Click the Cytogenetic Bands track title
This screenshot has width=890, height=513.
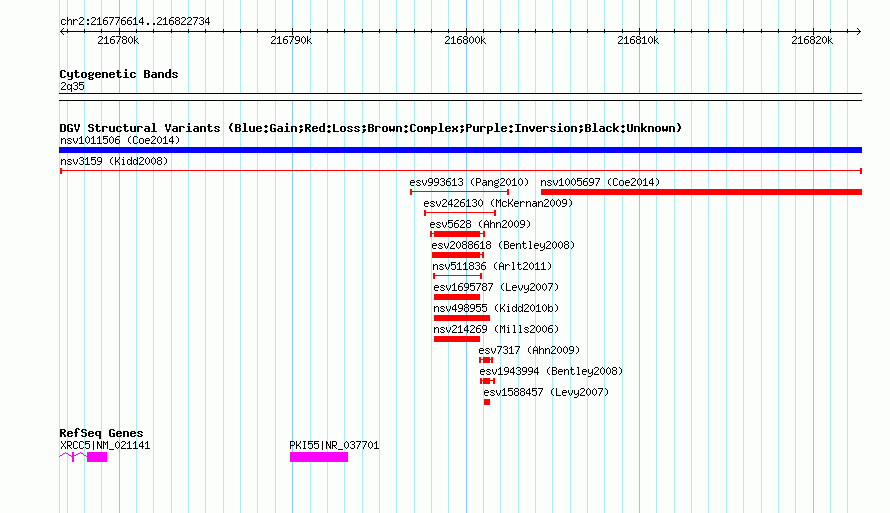119,74
